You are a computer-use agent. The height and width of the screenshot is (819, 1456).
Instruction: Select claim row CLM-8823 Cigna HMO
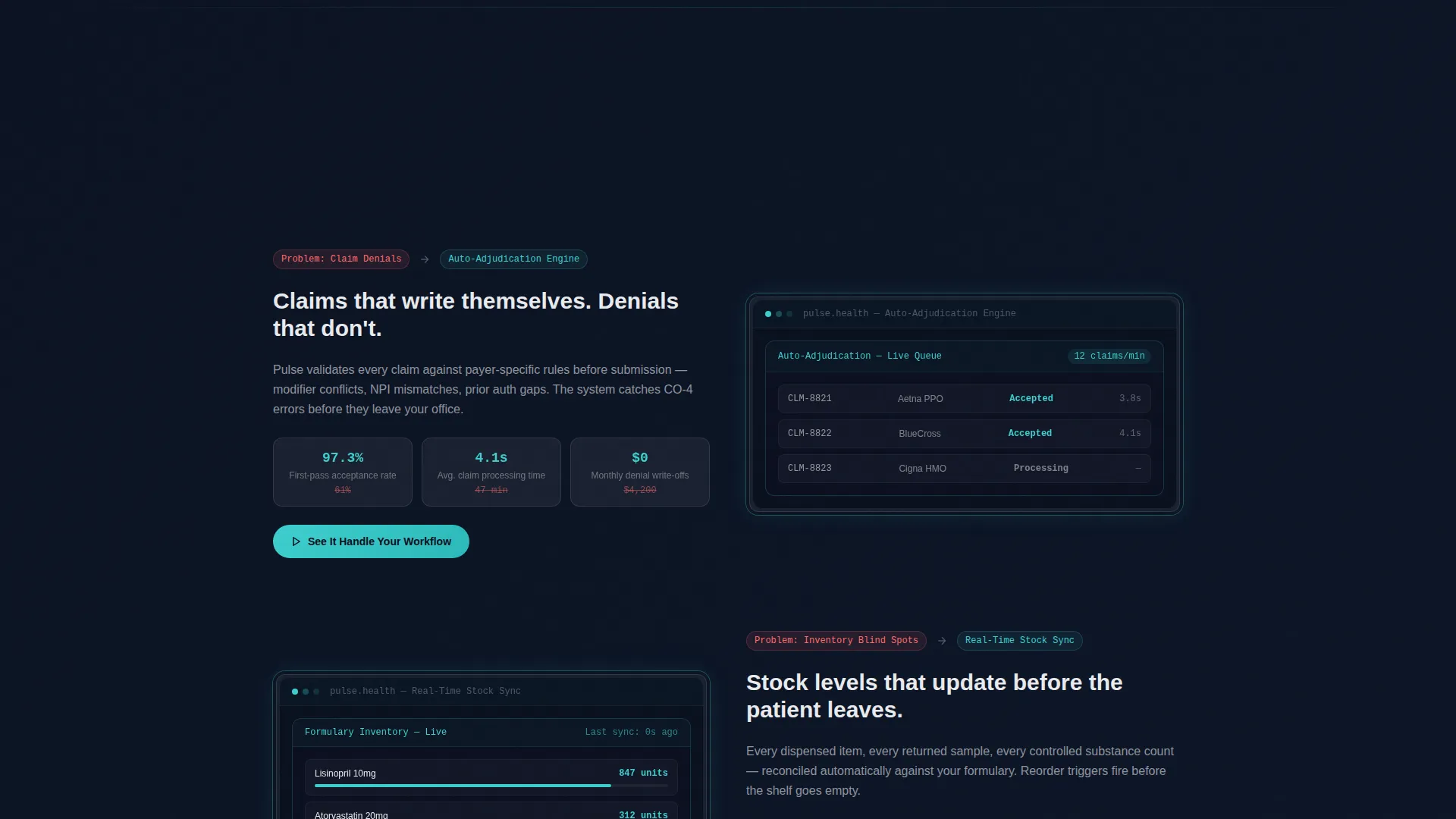pyautogui.click(x=965, y=469)
